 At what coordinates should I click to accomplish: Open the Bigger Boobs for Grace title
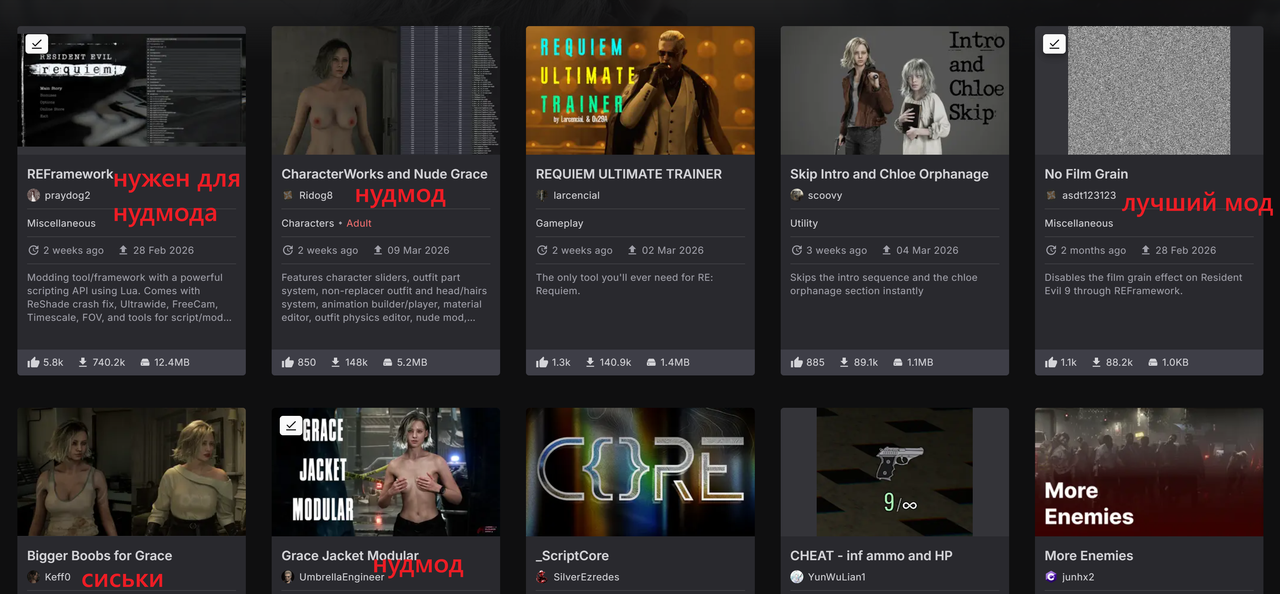coord(99,556)
